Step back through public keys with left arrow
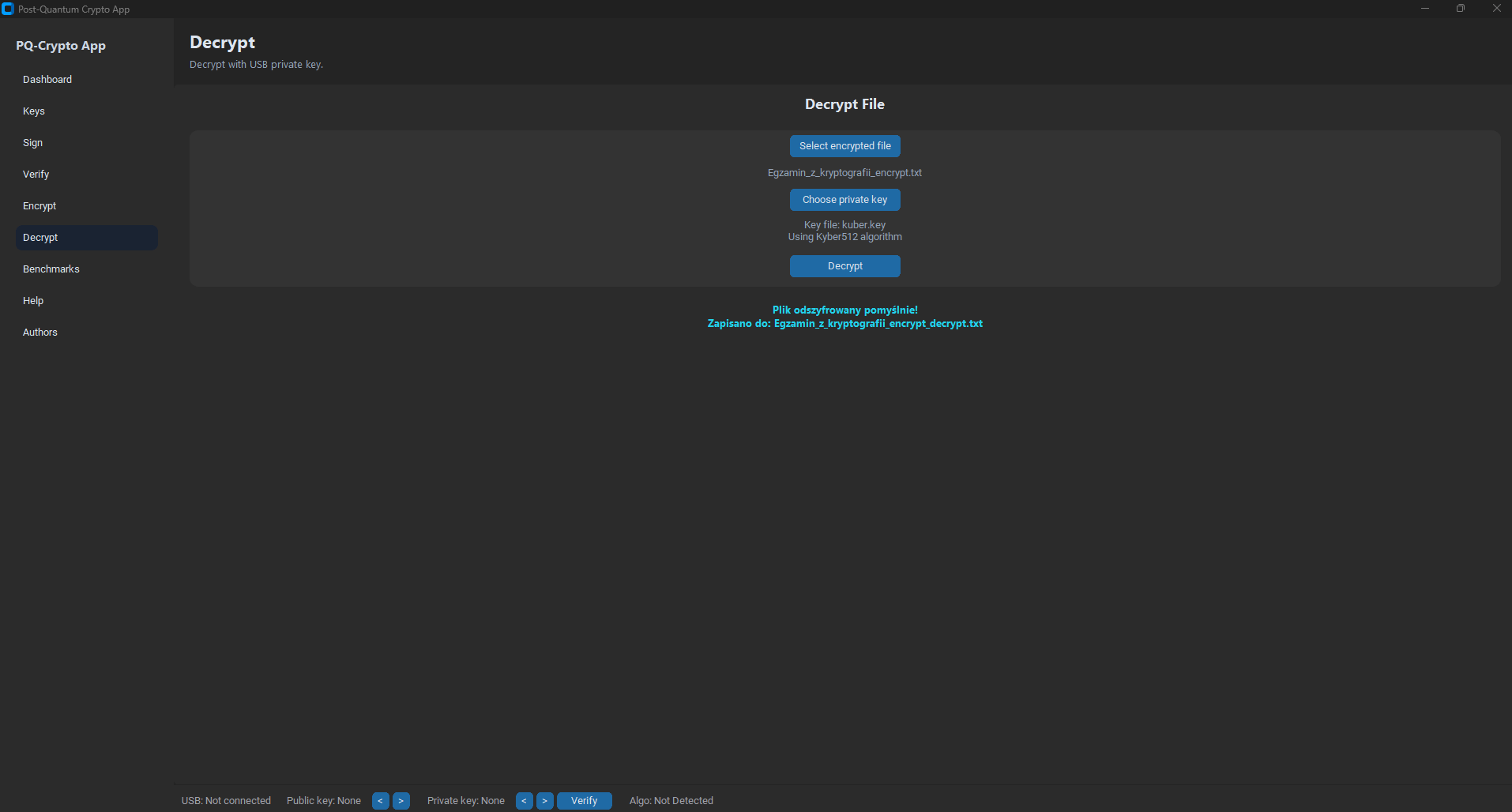This screenshot has height=812, width=1512. [379, 800]
